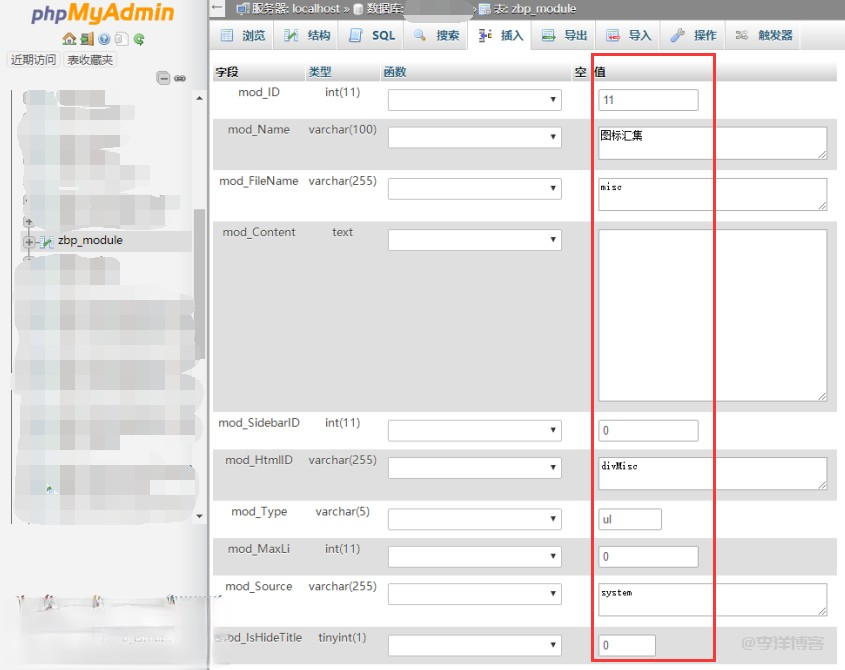Click the database icon in the breadcrumb
Viewport: 845px width, 670px height.
click(x=358, y=9)
